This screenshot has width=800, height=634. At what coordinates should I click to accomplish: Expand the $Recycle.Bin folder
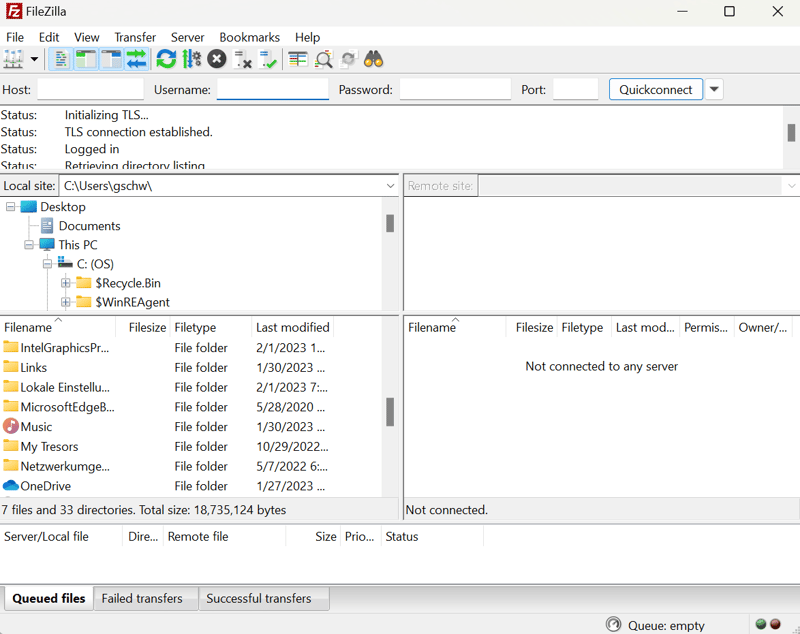pos(65,283)
